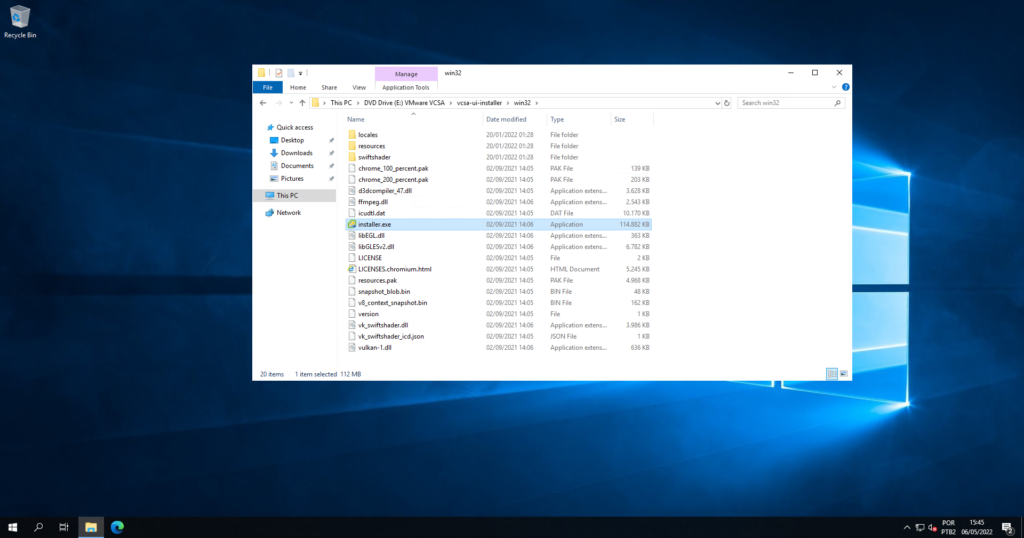Select d3dcompiler_47.dll file
The width and height of the screenshot is (1024, 538).
click(x=385, y=191)
